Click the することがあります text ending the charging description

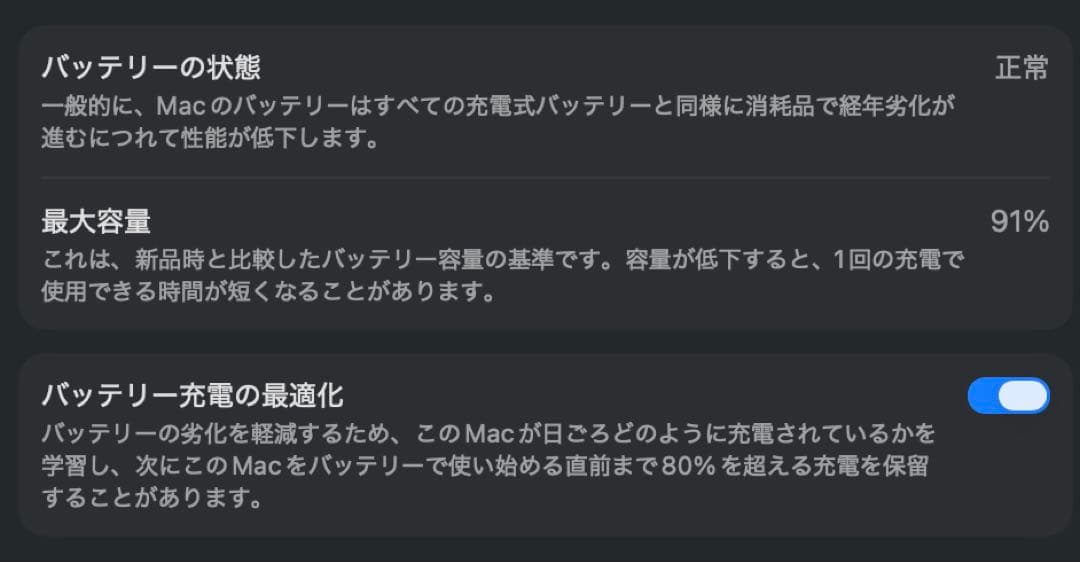point(152,498)
